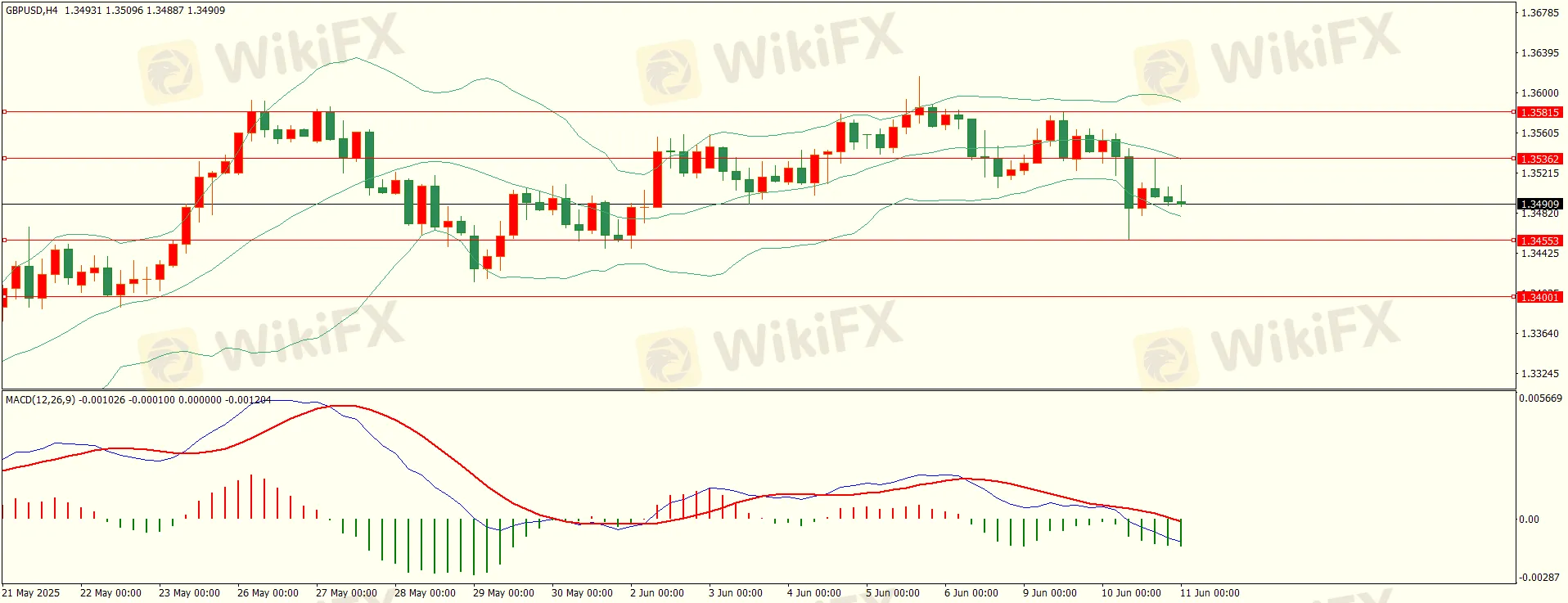1568x603 pixels.
Task: Click the 0.005669 MACD scale value
Action: click(x=1540, y=398)
